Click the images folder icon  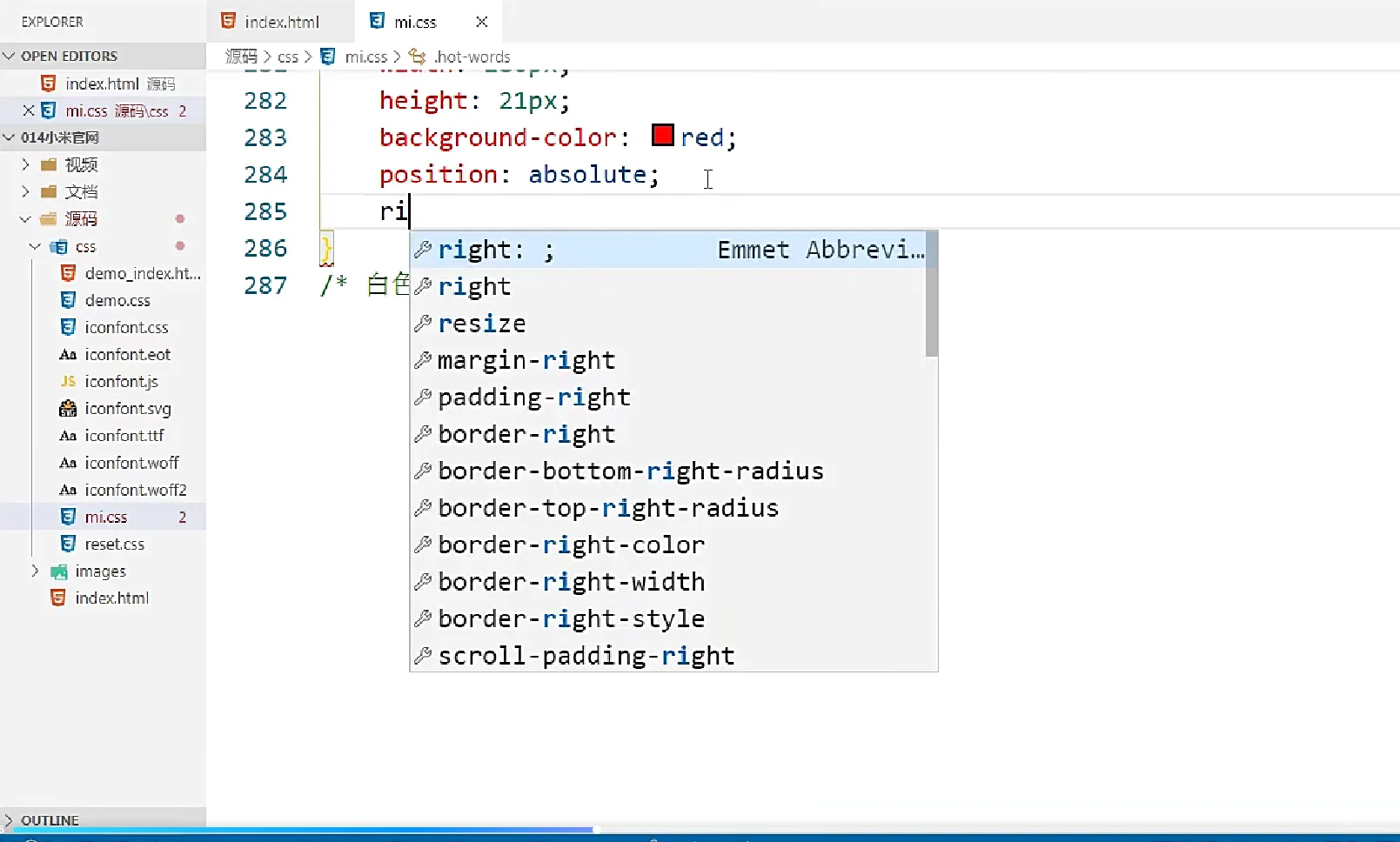(58, 571)
